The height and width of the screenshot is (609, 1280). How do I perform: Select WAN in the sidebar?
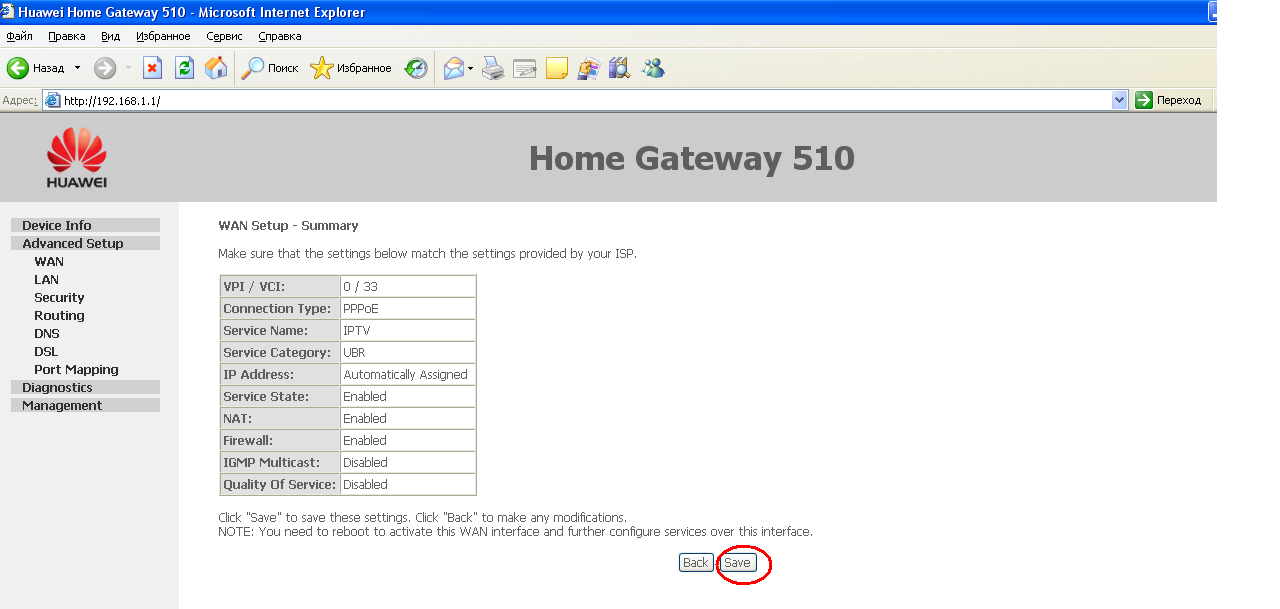coord(49,262)
